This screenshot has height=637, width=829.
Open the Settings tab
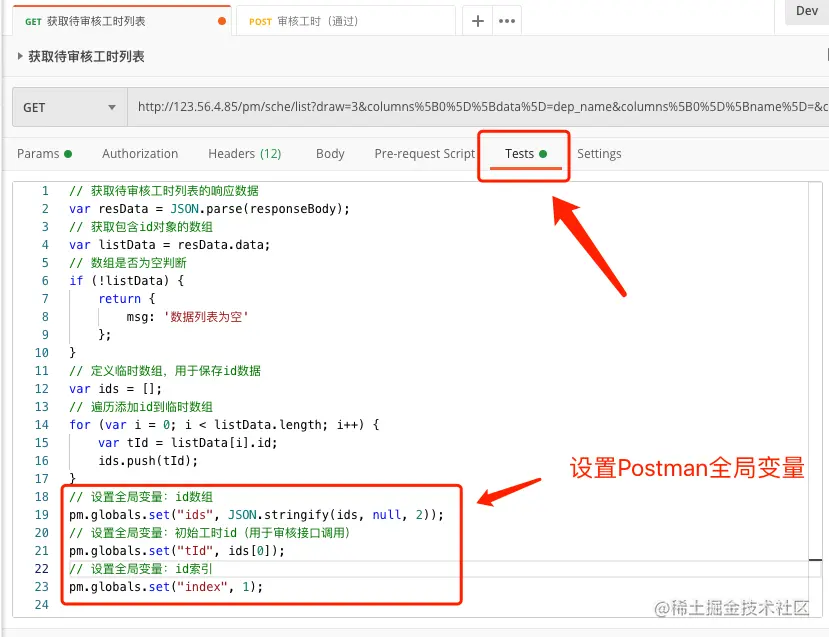[599, 154]
